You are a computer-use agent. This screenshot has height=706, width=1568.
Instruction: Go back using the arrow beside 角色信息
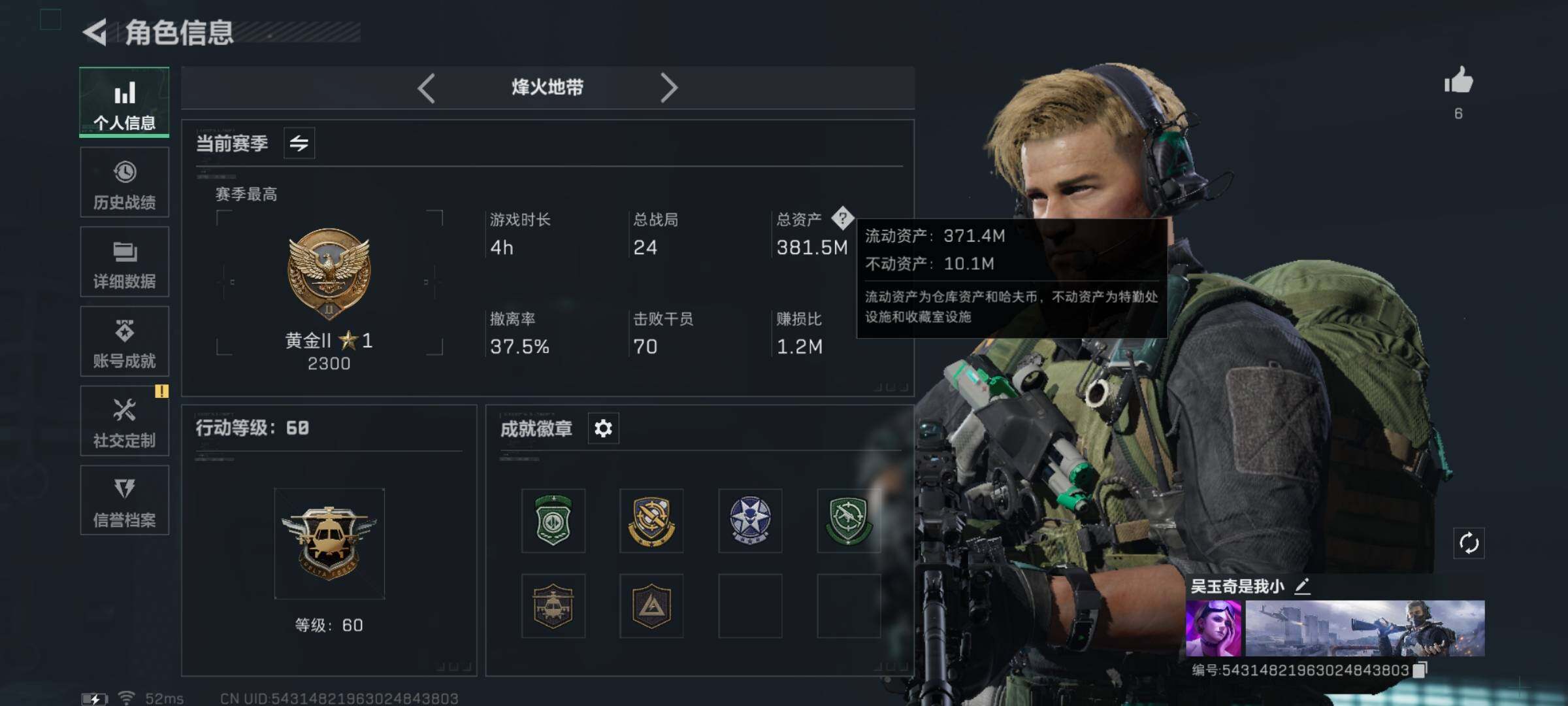[95, 32]
